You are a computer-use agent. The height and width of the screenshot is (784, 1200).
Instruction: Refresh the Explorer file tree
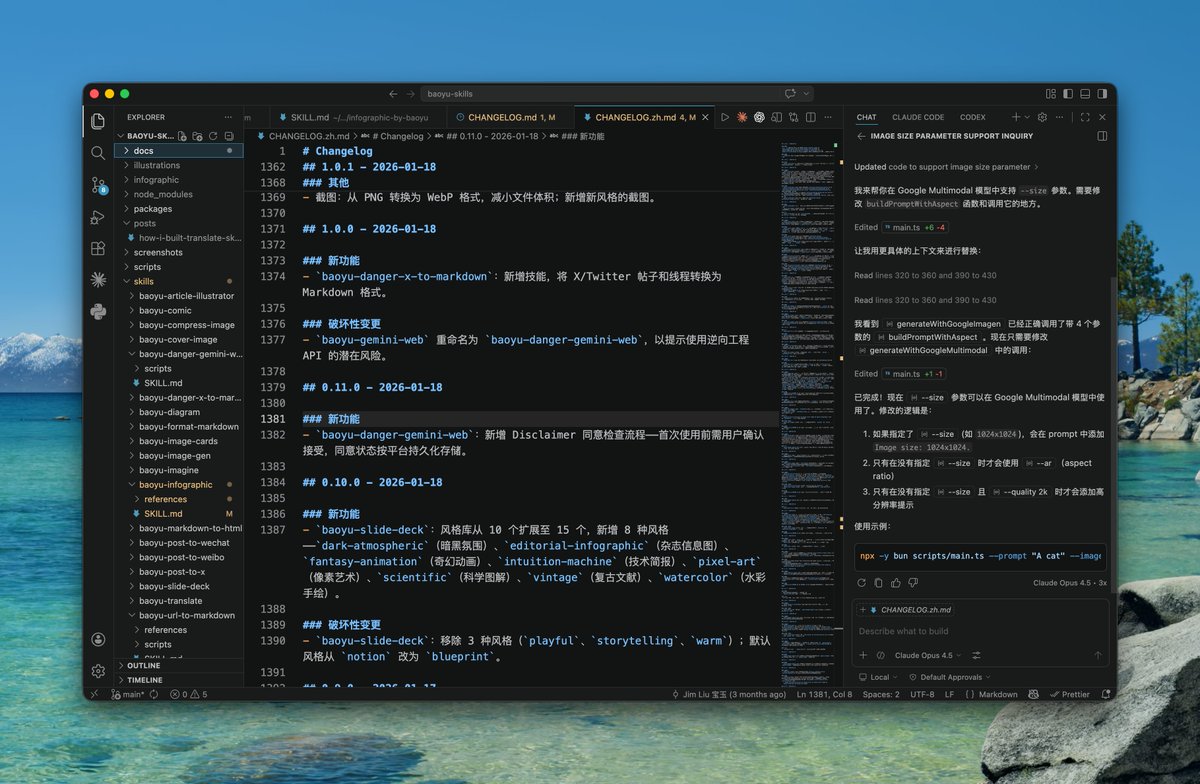coord(212,136)
